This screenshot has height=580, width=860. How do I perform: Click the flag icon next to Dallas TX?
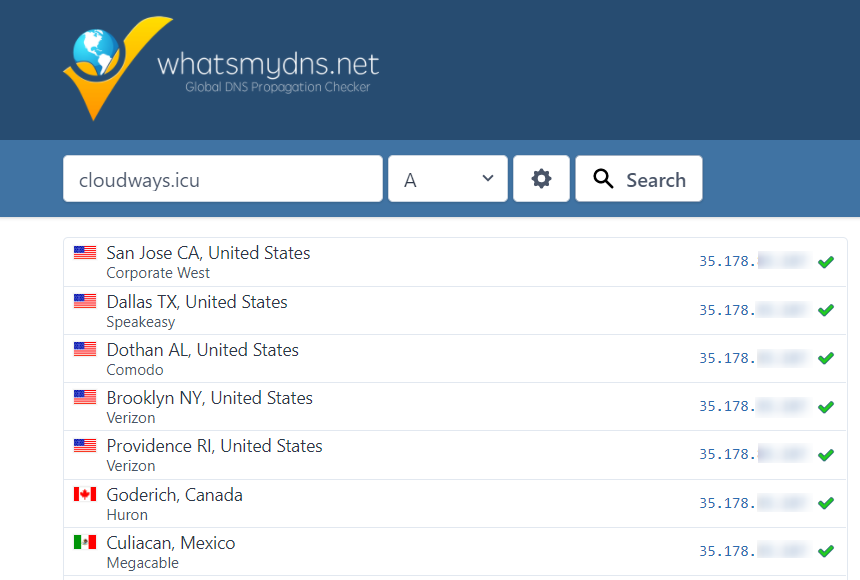pos(85,301)
